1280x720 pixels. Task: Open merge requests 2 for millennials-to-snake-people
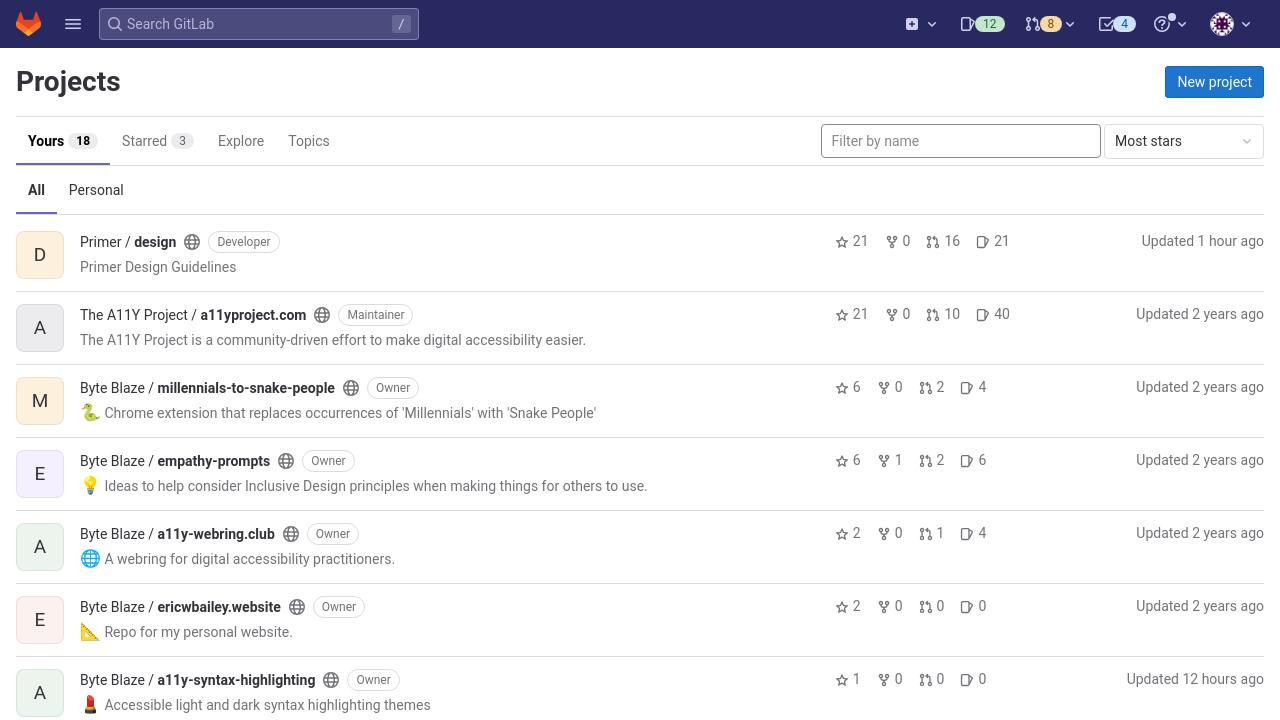tap(931, 388)
